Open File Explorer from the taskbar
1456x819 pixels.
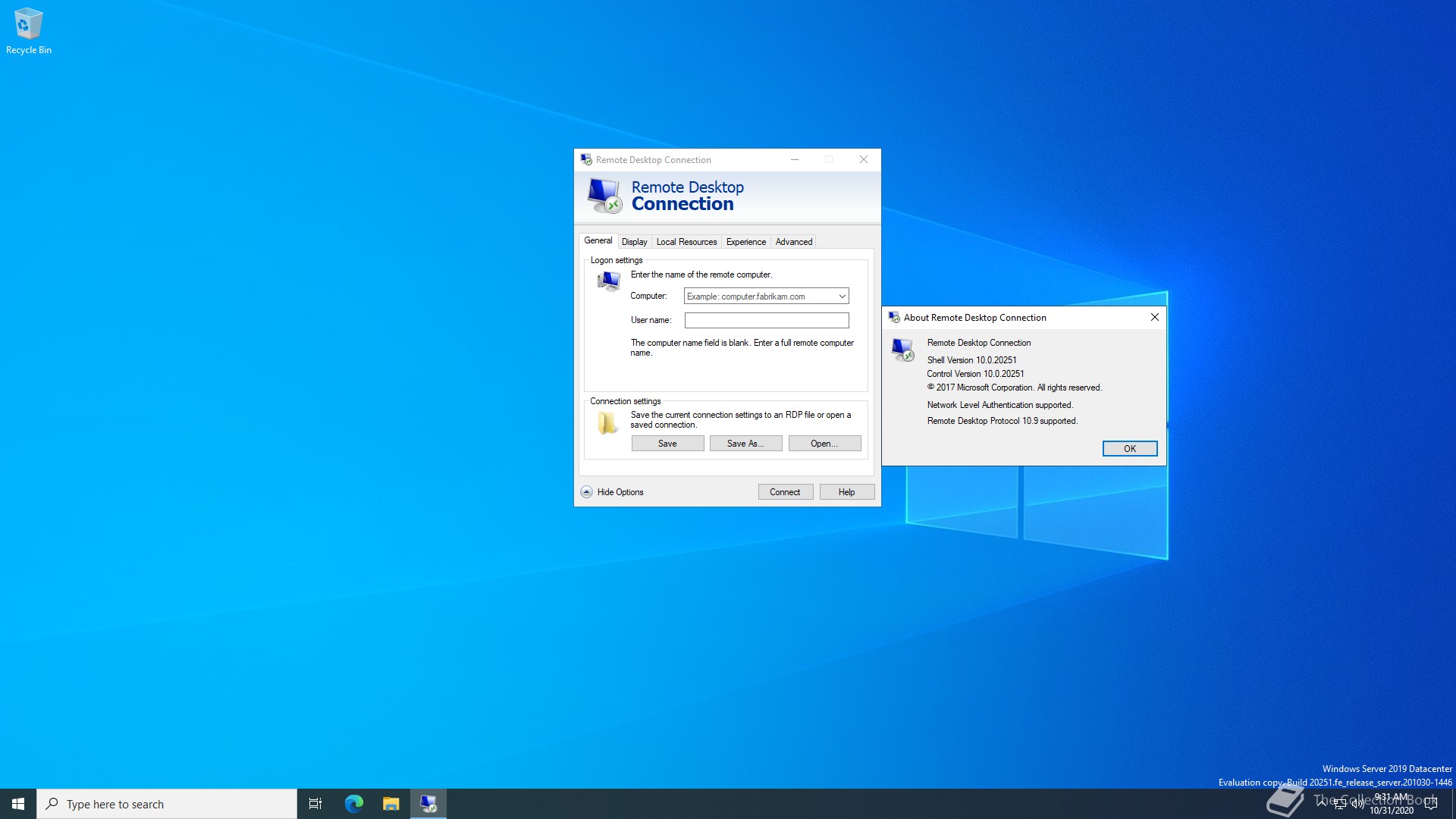391,804
